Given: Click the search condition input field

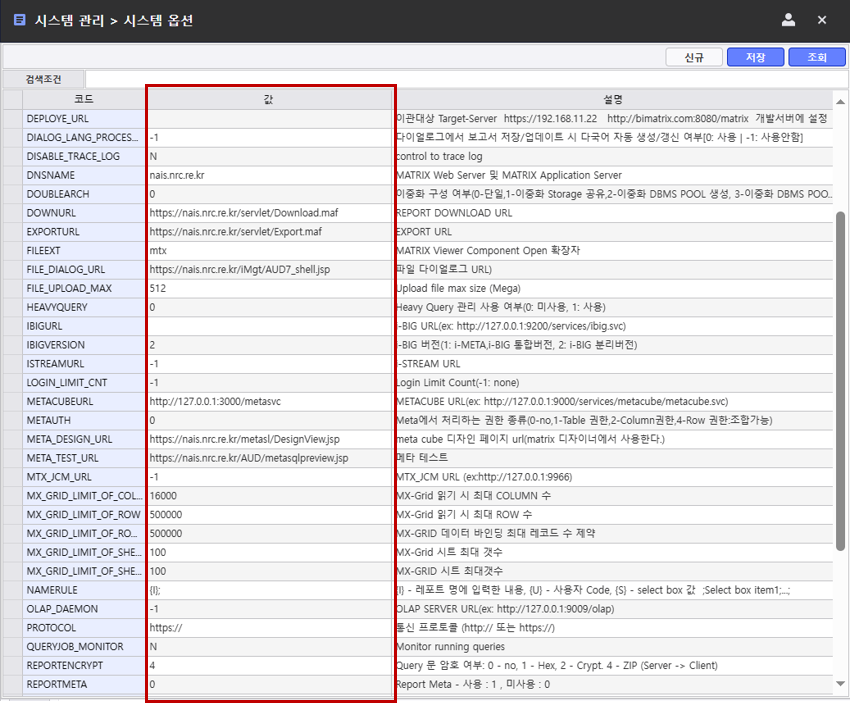Looking at the screenshot, I should point(460,79).
